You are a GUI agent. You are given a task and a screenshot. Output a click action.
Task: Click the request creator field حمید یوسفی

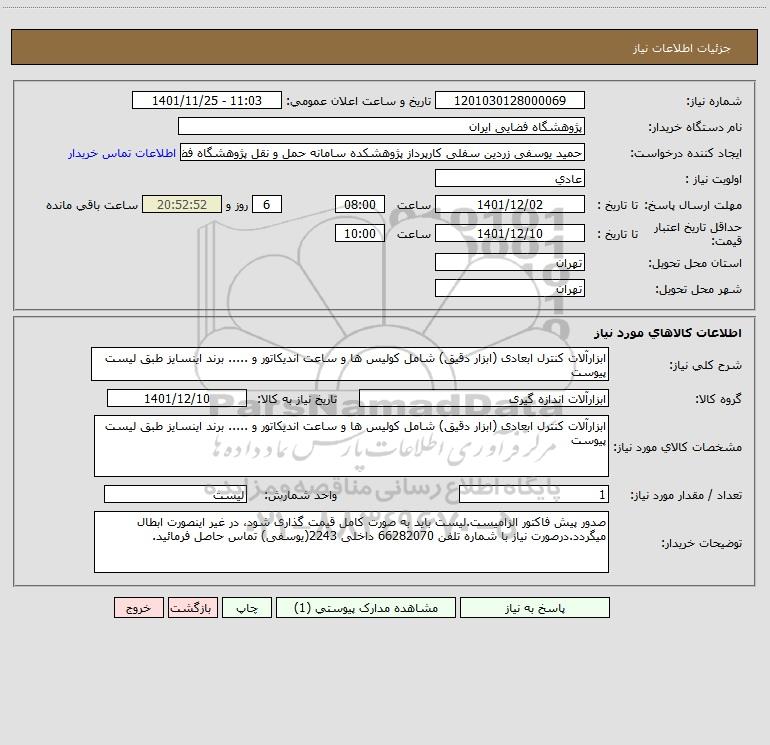pos(382,153)
